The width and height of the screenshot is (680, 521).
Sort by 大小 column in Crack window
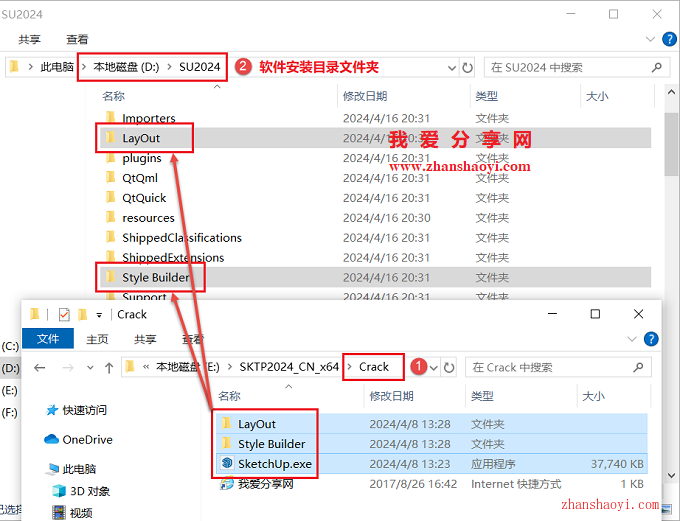click(x=593, y=396)
